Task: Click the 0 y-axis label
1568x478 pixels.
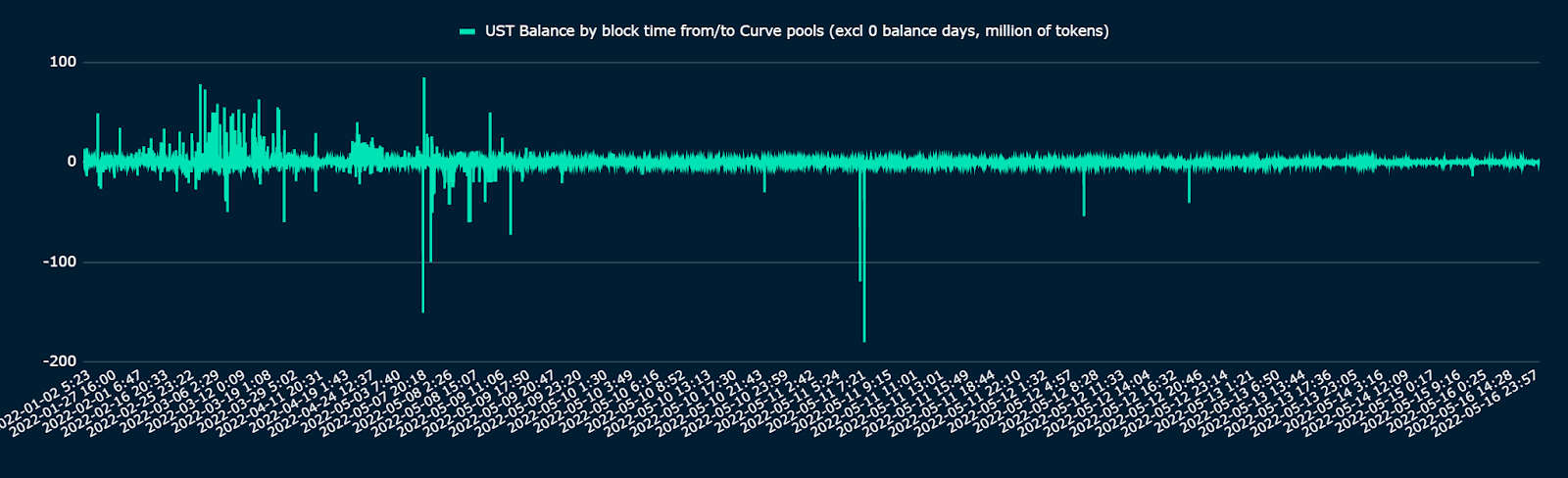Action: tap(72, 162)
